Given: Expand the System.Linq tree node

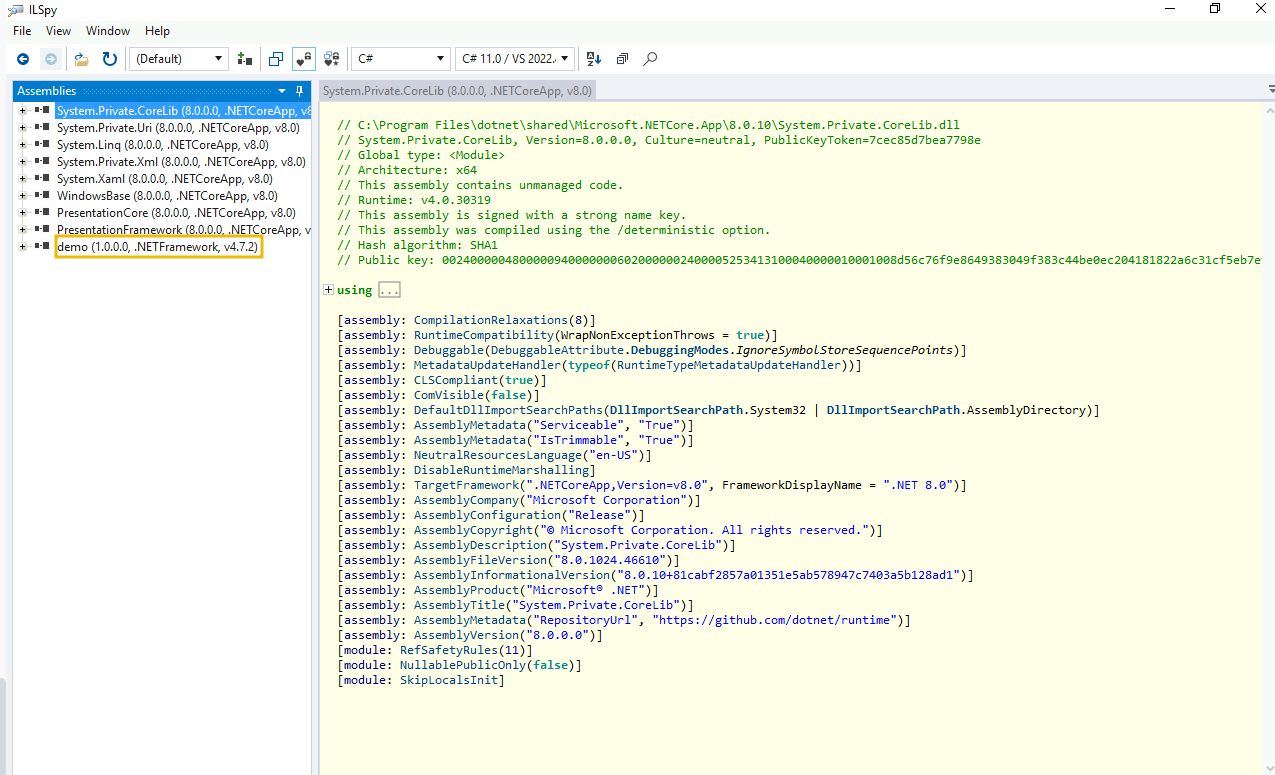Looking at the screenshot, I should pos(23,145).
